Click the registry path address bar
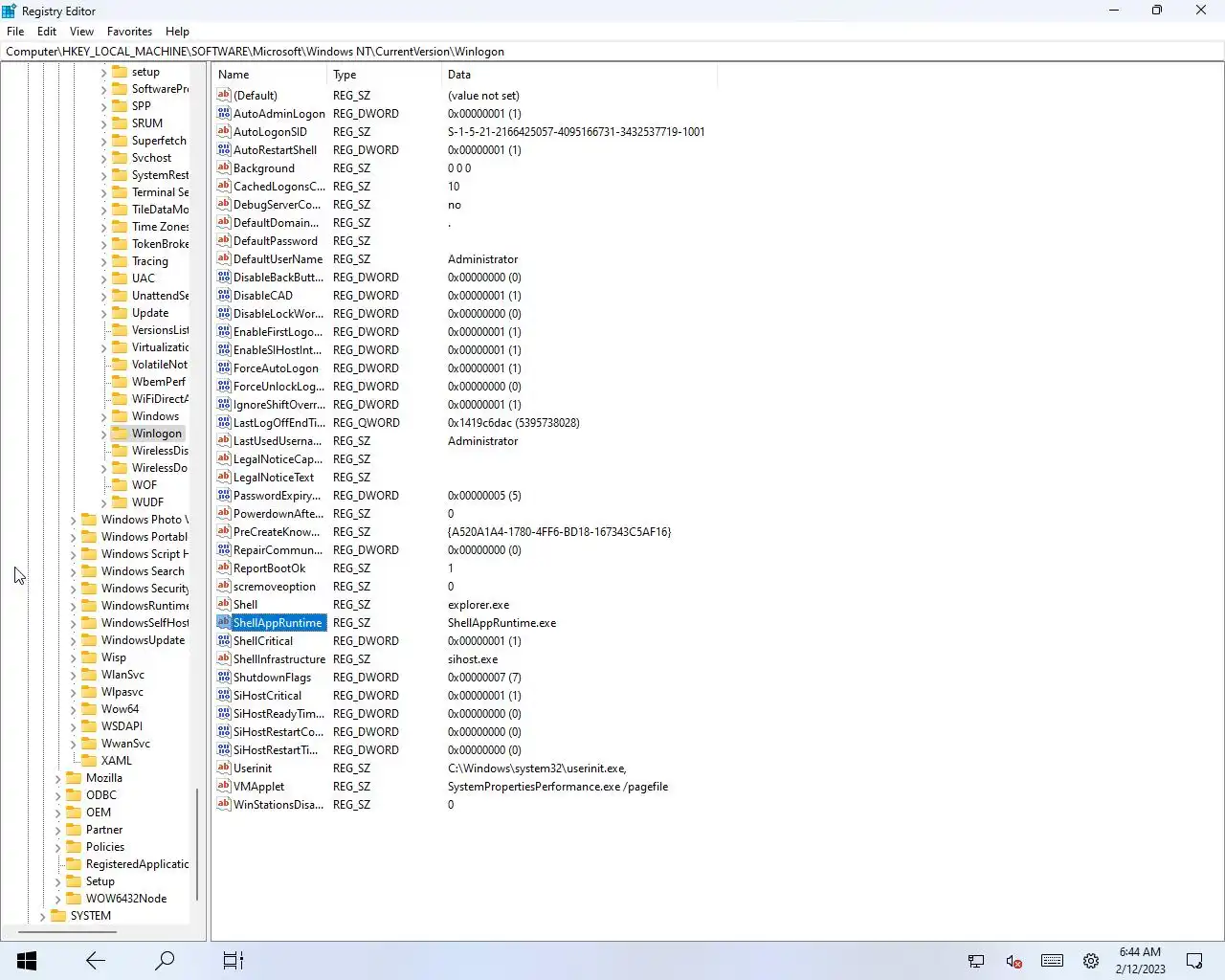1225x980 pixels. pyautogui.click(x=612, y=52)
